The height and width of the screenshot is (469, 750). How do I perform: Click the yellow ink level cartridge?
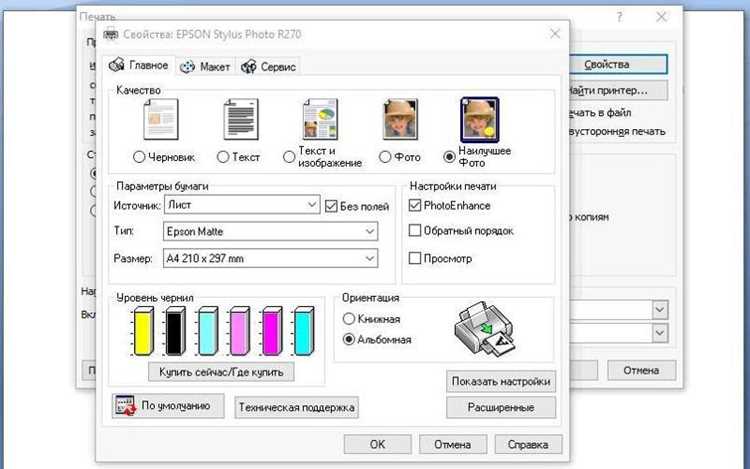143,331
